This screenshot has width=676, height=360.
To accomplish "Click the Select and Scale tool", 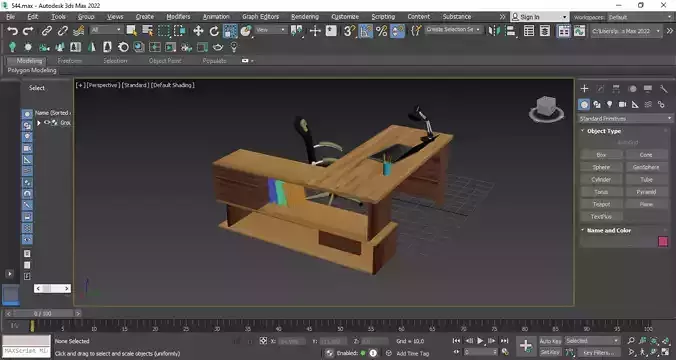I will pyautogui.click(x=230, y=31).
